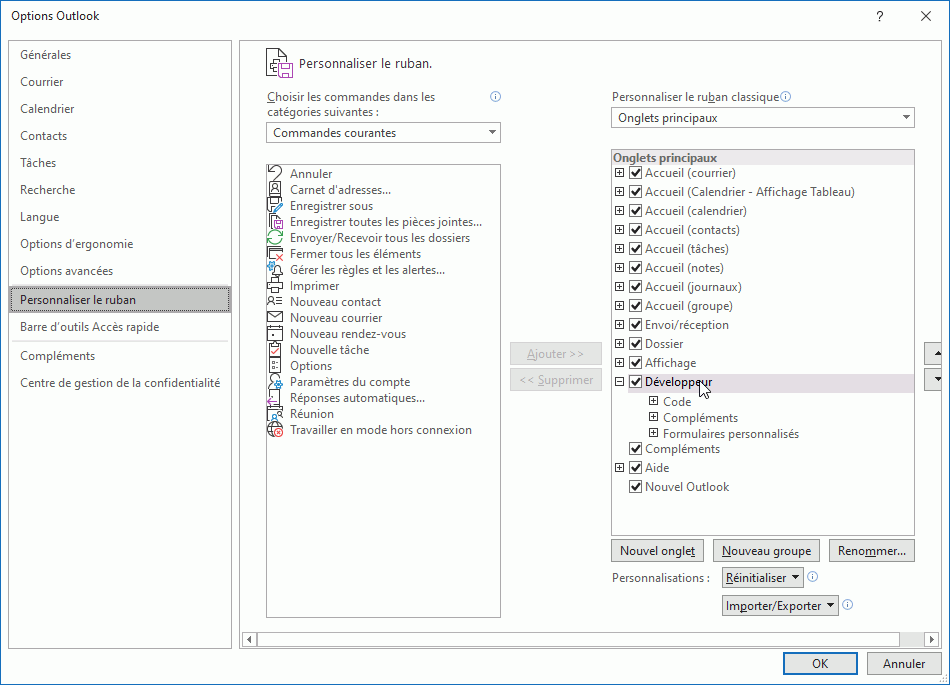This screenshot has width=950, height=685.
Task: Choose the Options command icon
Action: (x=275, y=366)
